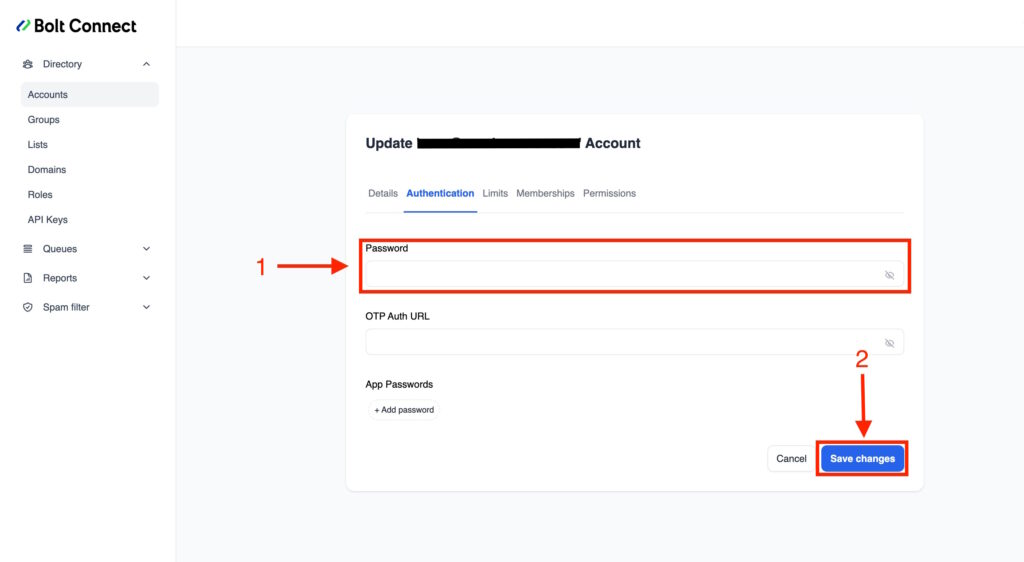Click the Add password button

tap(404, 410)
